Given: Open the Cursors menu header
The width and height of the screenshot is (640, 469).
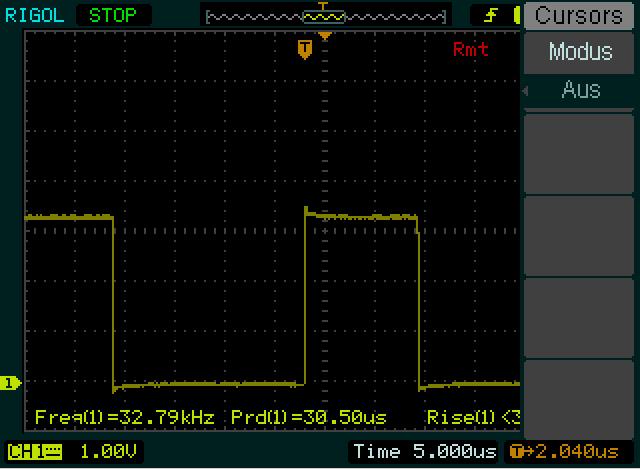Looking at the screenshot, I should [x=580, y=15].
